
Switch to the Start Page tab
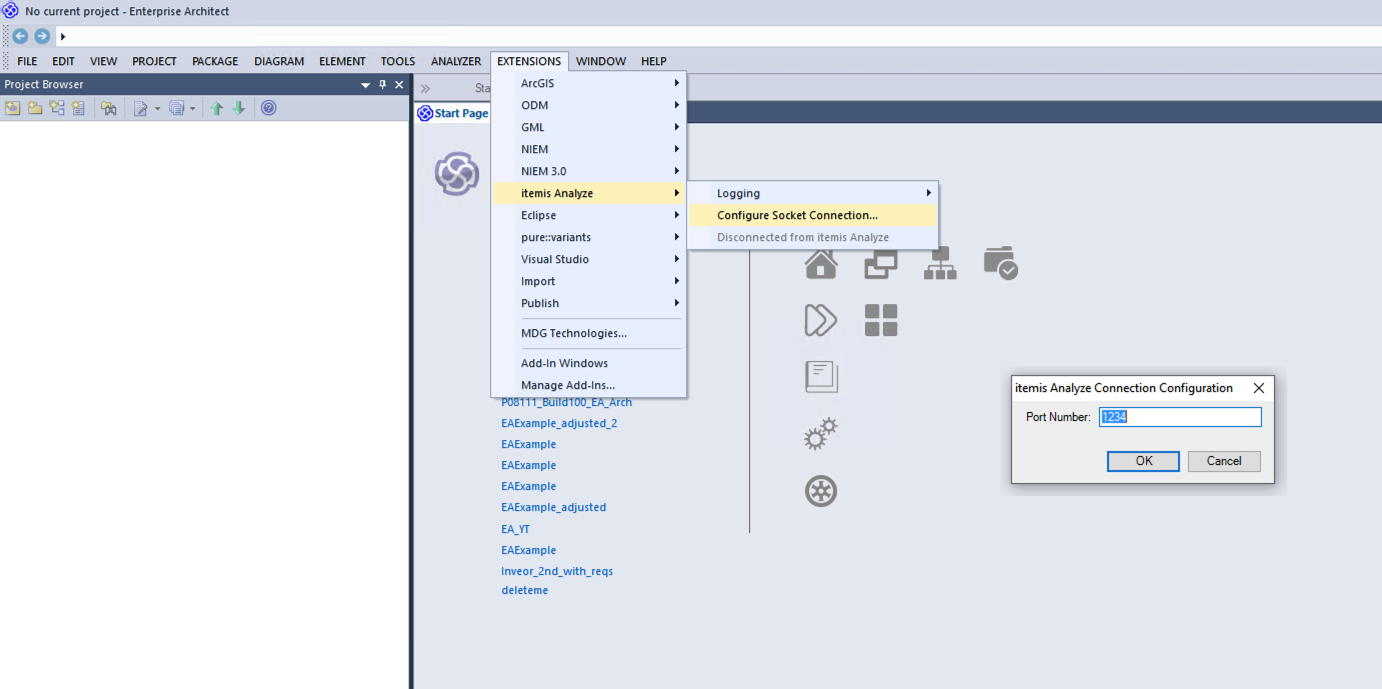[454, 113]
